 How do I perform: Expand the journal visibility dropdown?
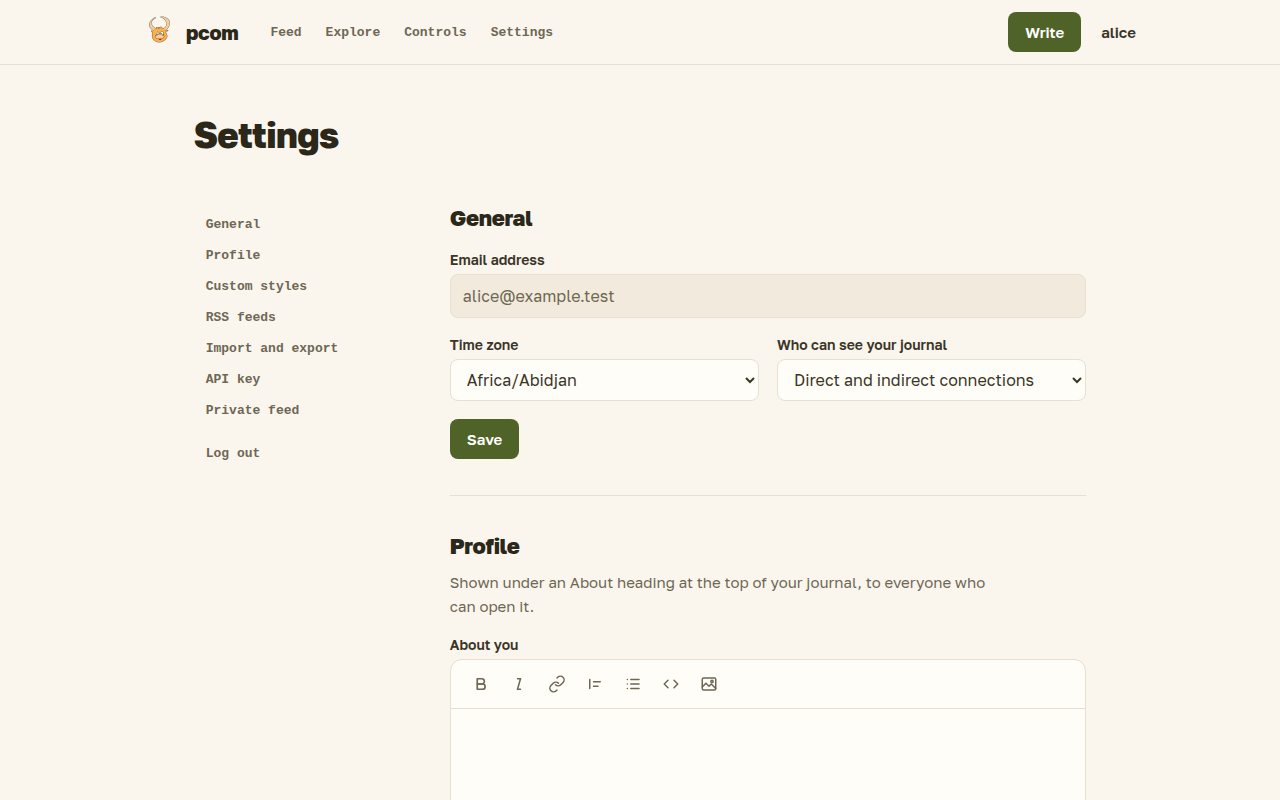931,380
